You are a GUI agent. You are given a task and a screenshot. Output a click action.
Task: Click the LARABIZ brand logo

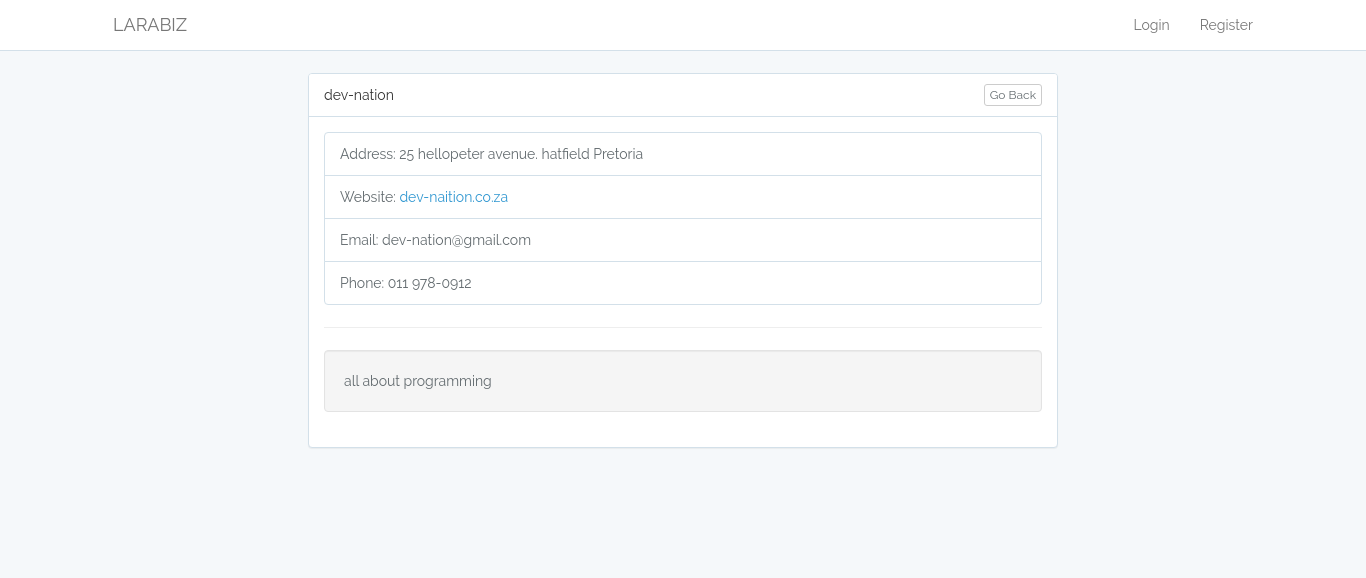pos(150,25)
